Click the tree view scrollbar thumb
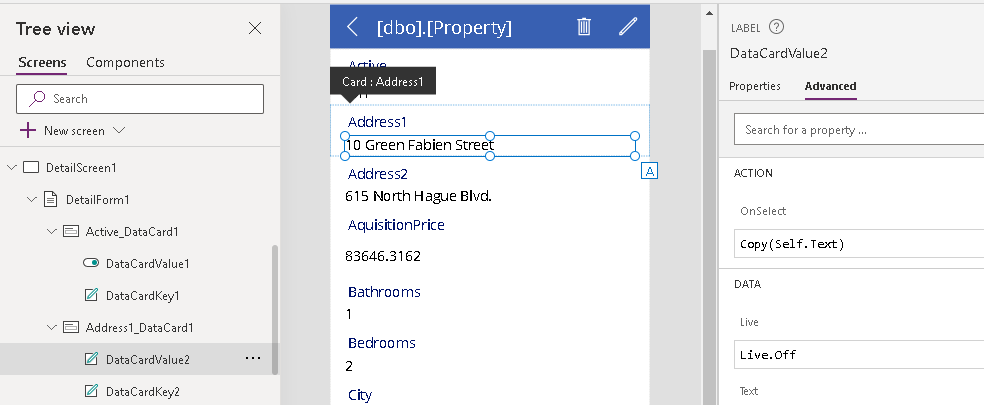This screenshot has width=984, height=405. [x=275, y=310]
